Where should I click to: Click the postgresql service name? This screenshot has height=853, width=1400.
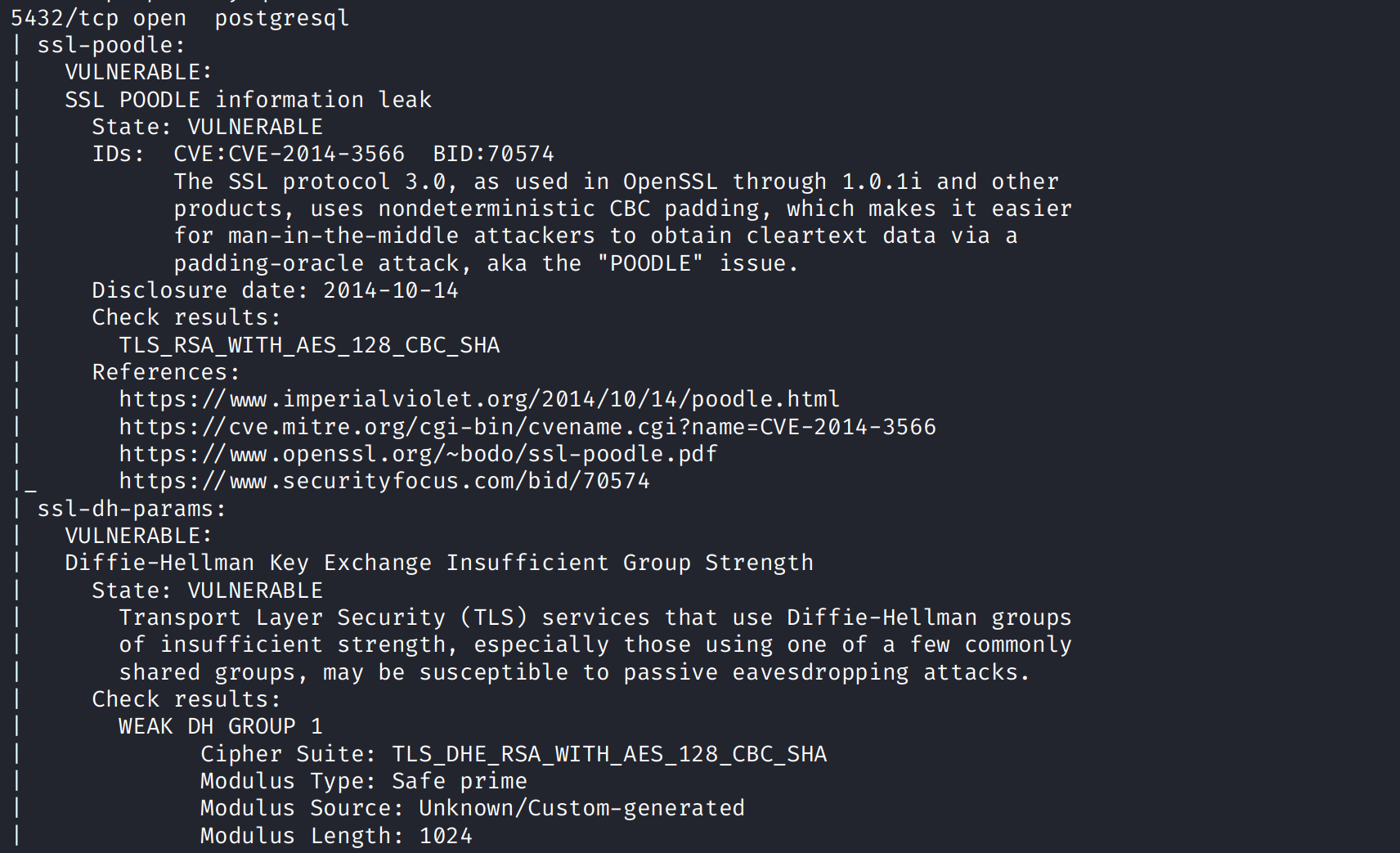coord(281,18)
